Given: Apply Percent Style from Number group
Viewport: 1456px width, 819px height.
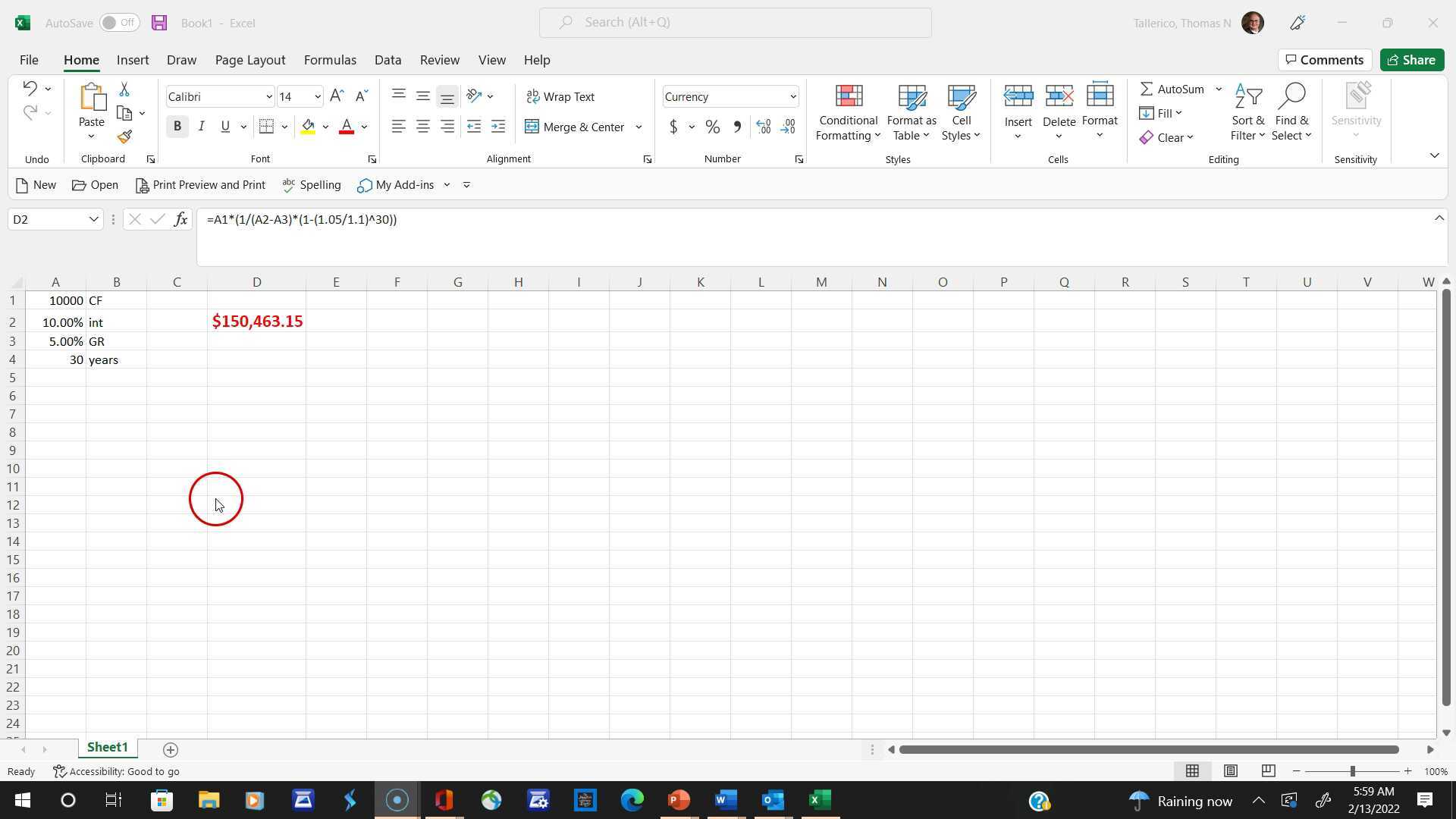Looking at the screenshot, I should (x=711, y=127).
